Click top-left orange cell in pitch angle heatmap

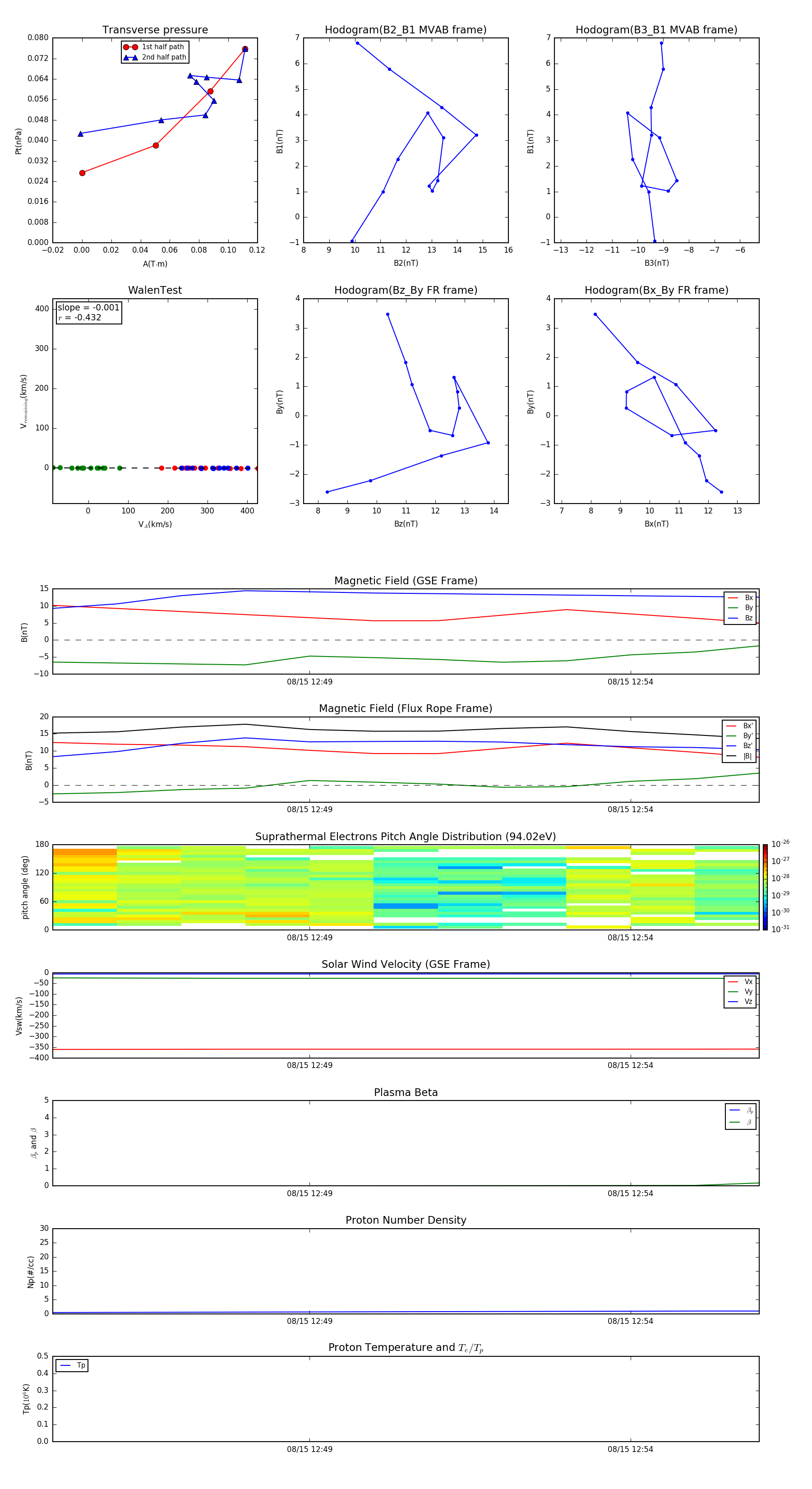coord(85,851)
